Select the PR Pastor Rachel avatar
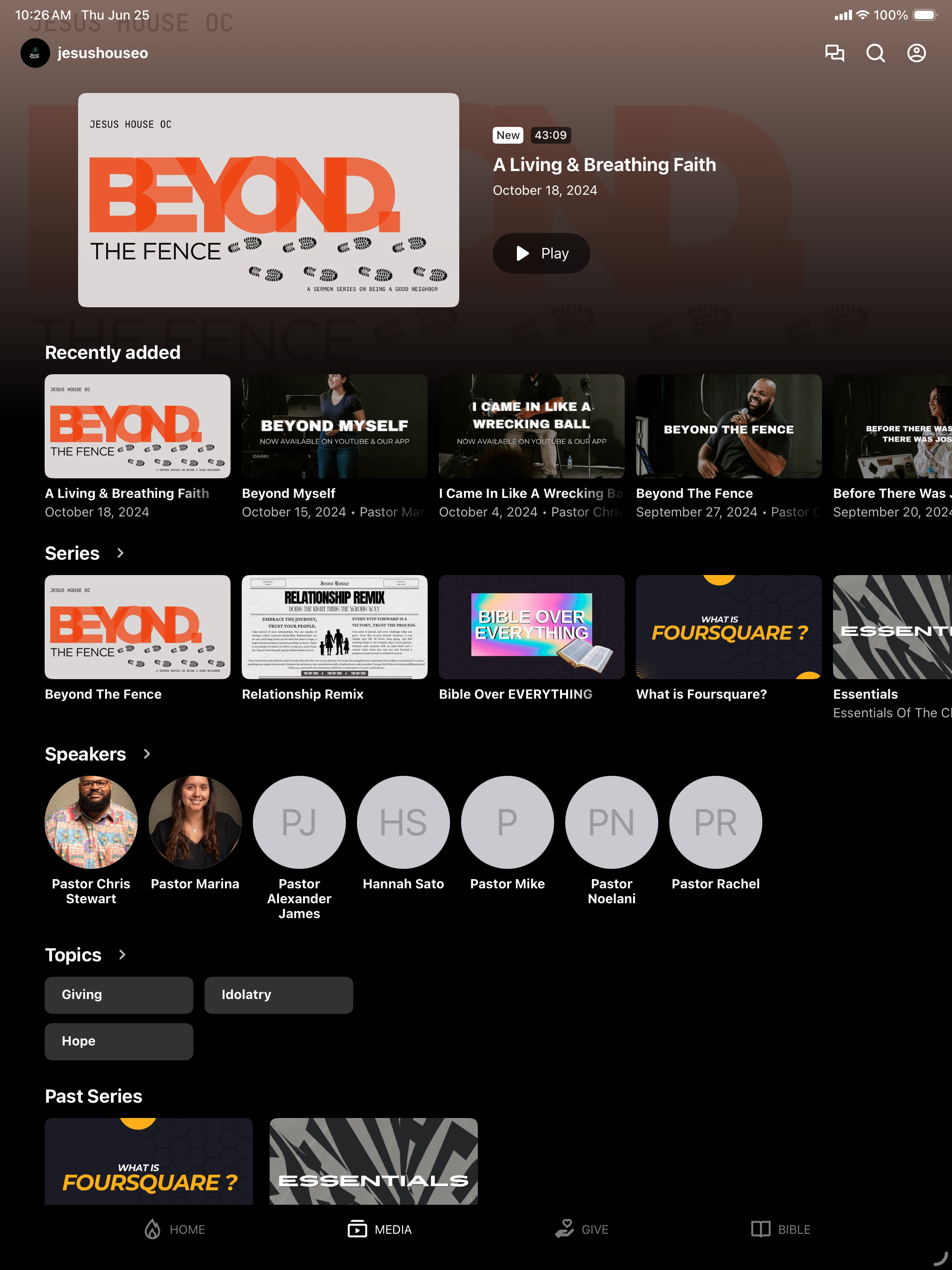952x1270 pixels. (715, 821)
